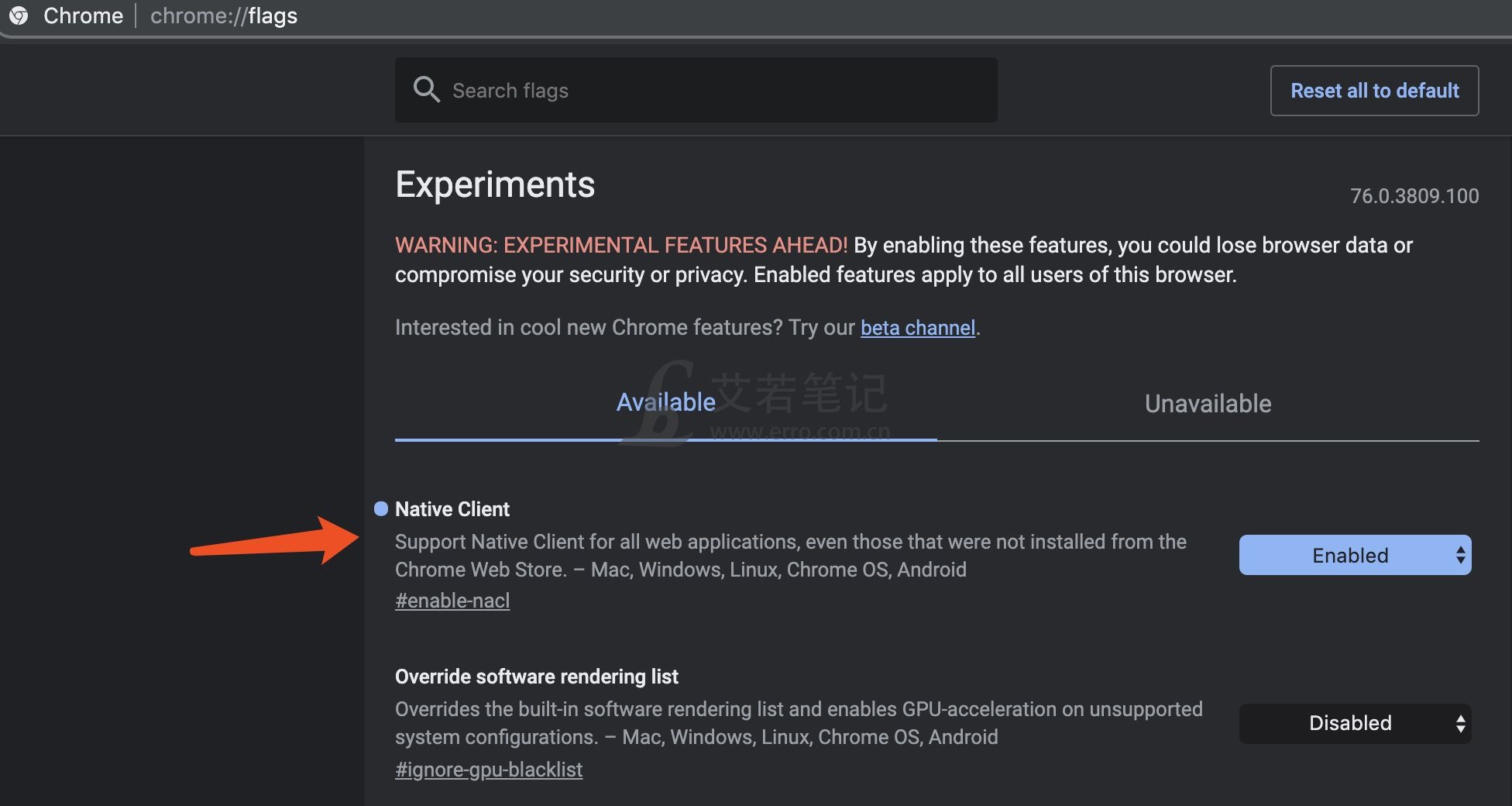Screen dimensions: 1512x806
Task: Click Reset all to default button
Action: click(1374, 91)
